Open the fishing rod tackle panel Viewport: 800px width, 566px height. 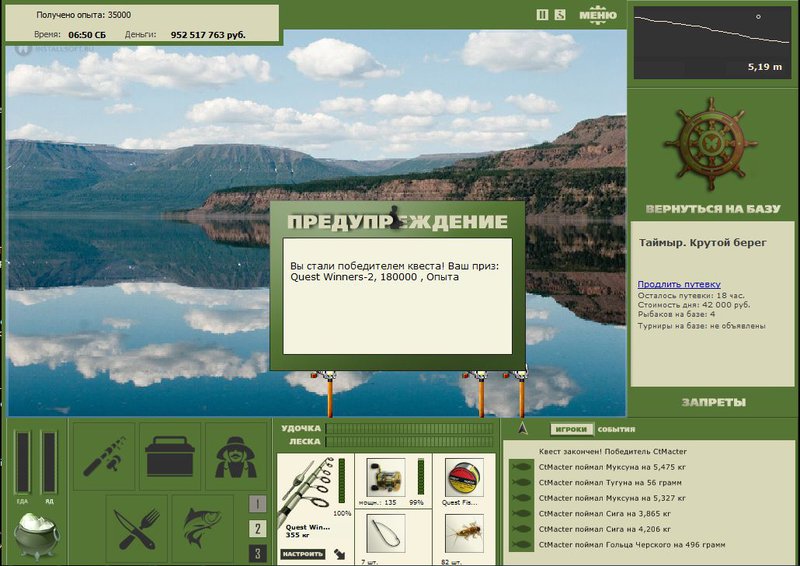pos(104,456)
